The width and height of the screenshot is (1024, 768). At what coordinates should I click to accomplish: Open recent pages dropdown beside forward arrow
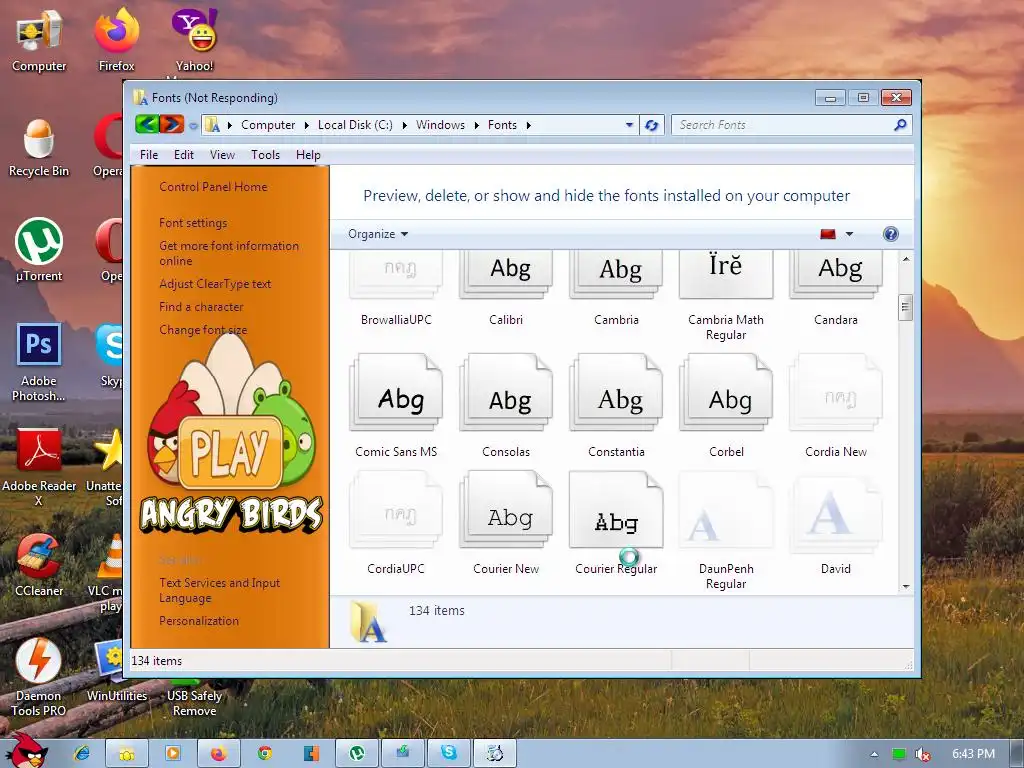(x=193, y=125)
